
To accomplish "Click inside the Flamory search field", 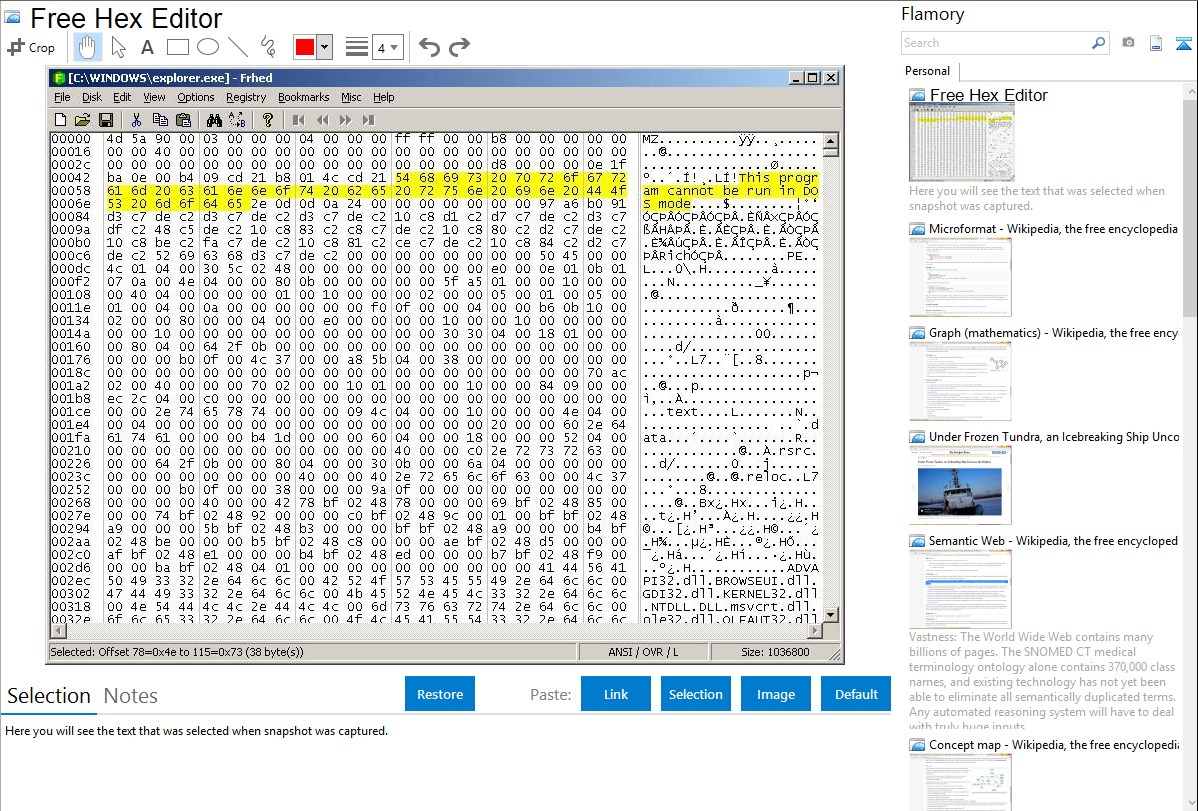I will pos(995,43).
